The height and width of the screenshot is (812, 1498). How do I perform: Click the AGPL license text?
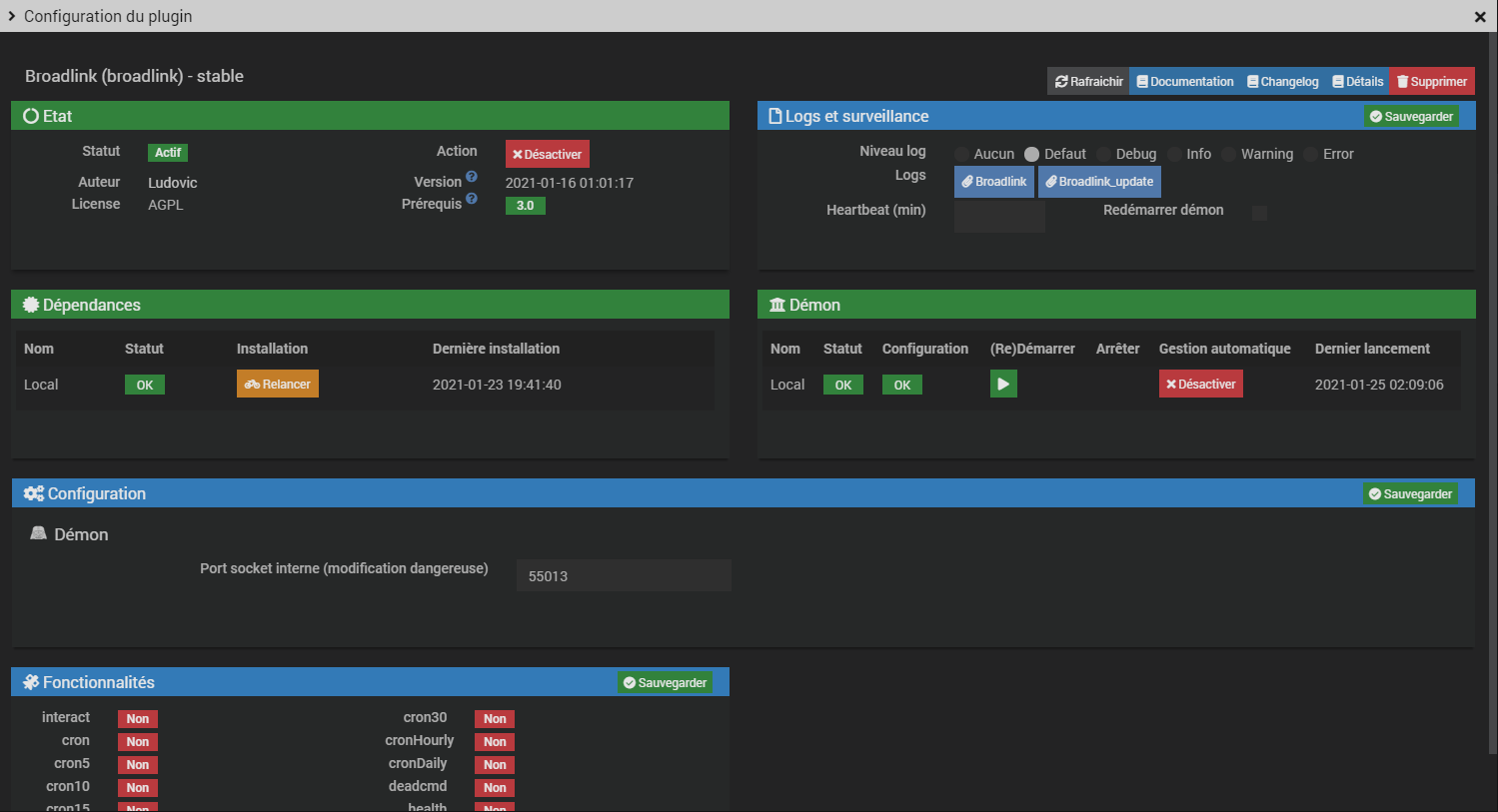click(166, 205)
